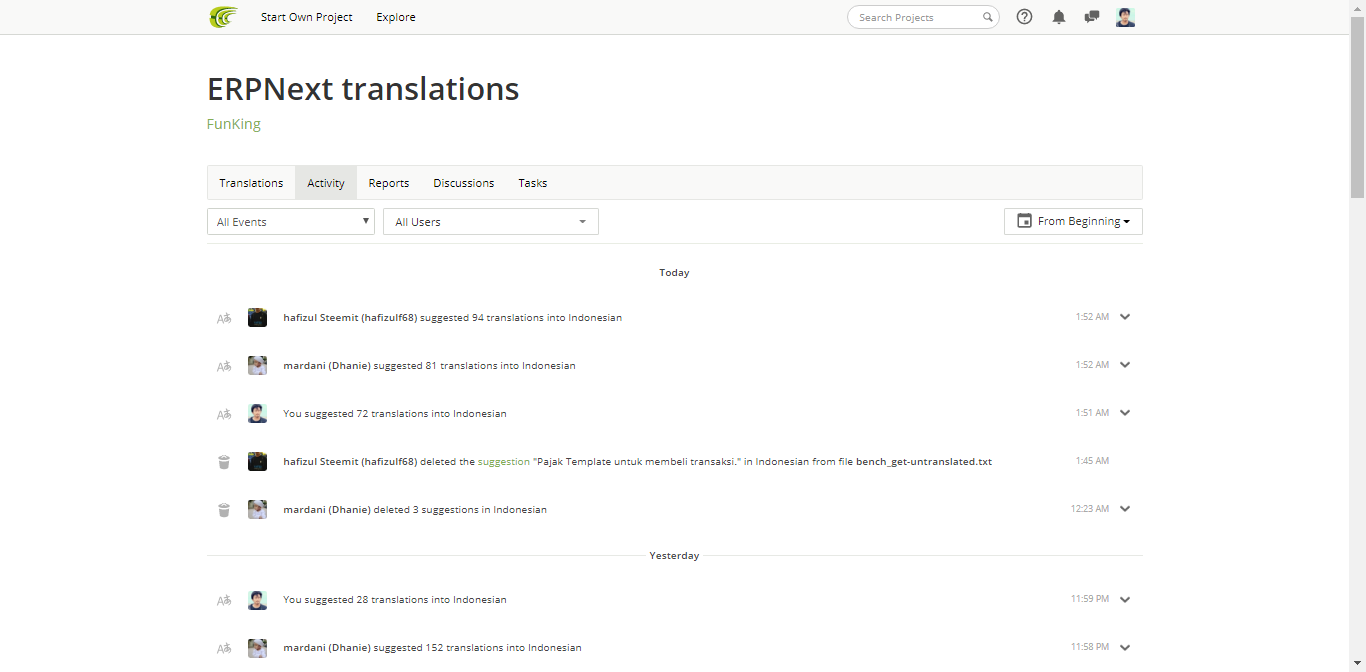Expand You suggested 28 translations chevron
1366x672 pixels.
[1125, 600]
